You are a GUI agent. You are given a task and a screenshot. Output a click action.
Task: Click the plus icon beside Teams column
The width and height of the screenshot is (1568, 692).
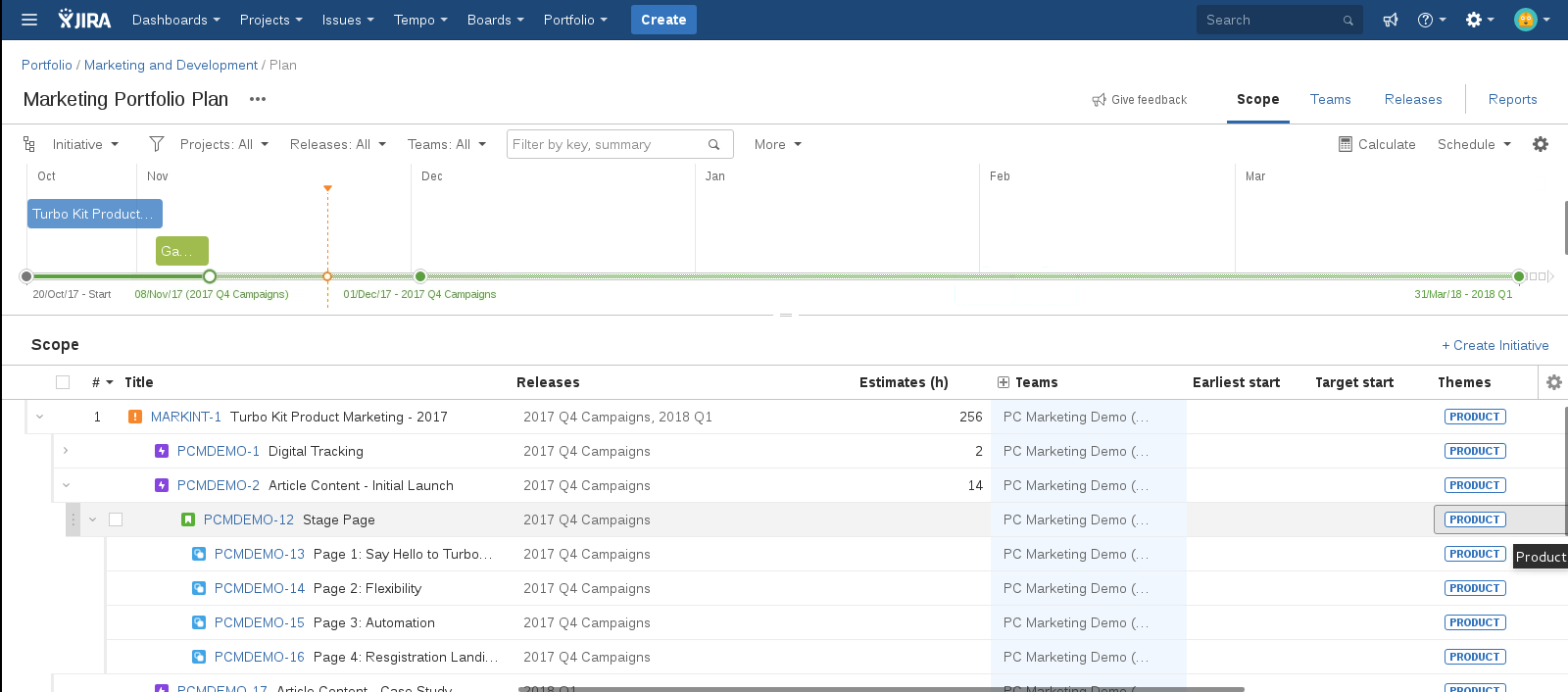click(1004, 382)
